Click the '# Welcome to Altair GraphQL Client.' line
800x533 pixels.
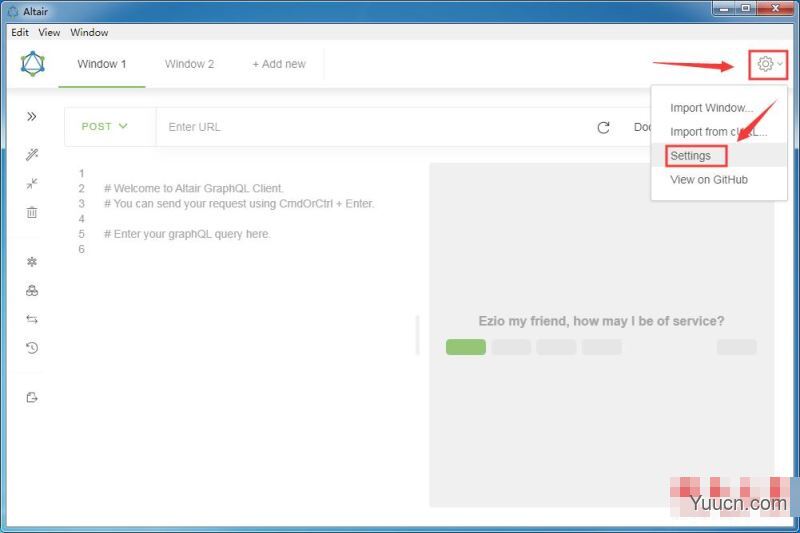[x=193, y=188]
